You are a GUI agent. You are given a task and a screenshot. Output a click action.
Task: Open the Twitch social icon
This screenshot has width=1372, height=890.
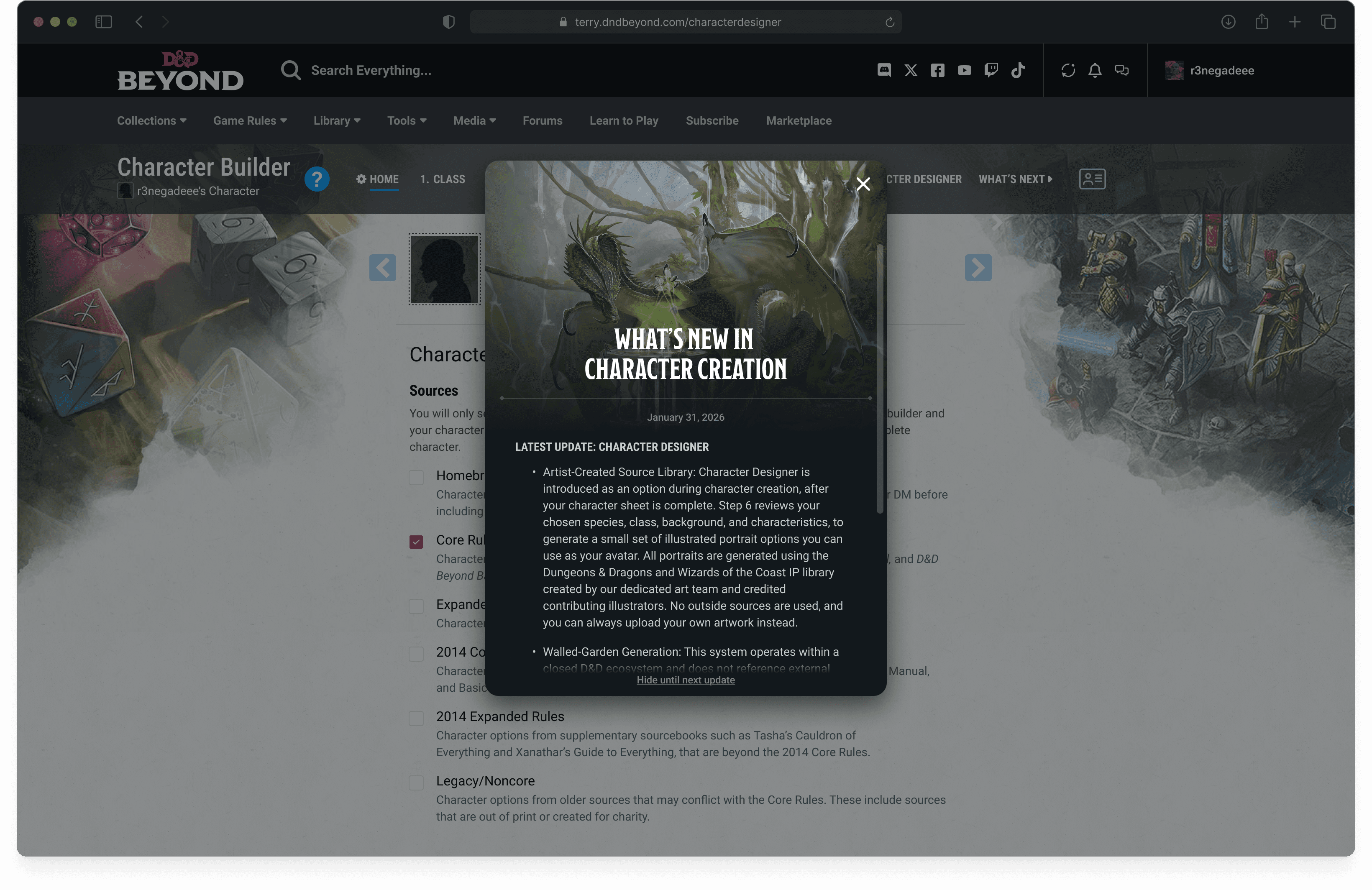pos(991,70)
